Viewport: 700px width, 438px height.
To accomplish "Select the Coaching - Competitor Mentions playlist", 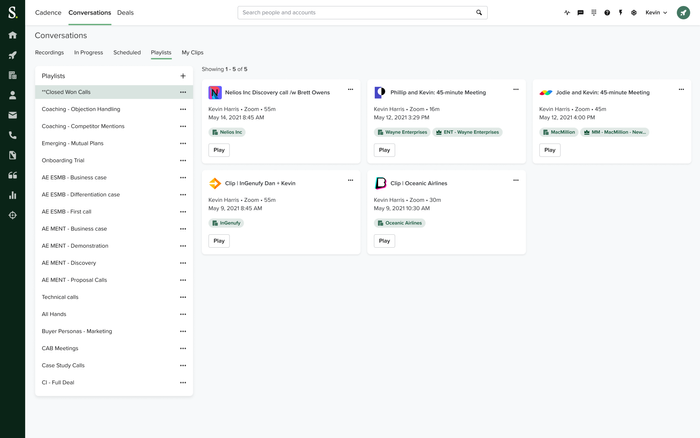I will pos(114,126).
